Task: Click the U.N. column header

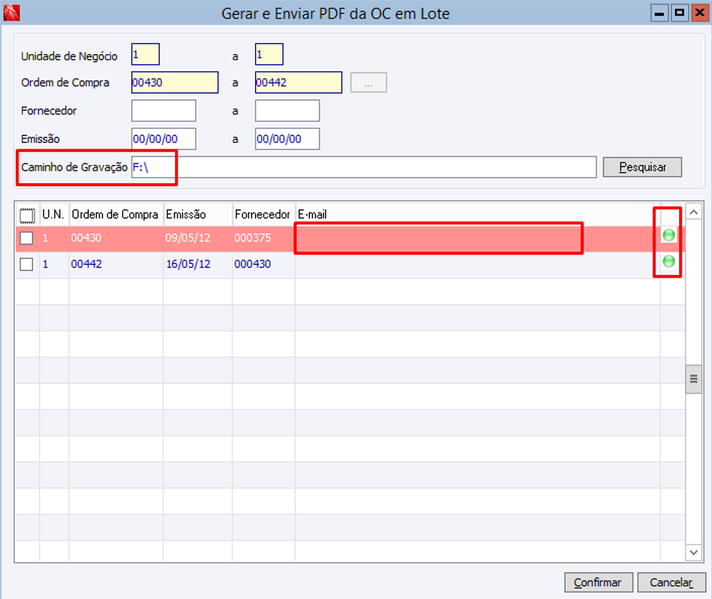Action: click(x=54, y=214)
